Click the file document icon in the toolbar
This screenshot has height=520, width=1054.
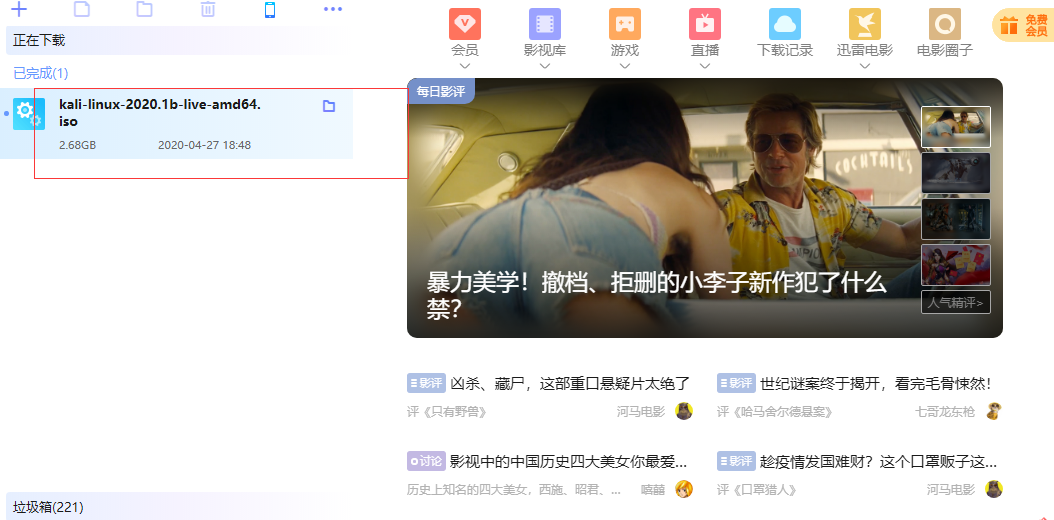pyautogui.click(x=81, y=9)
